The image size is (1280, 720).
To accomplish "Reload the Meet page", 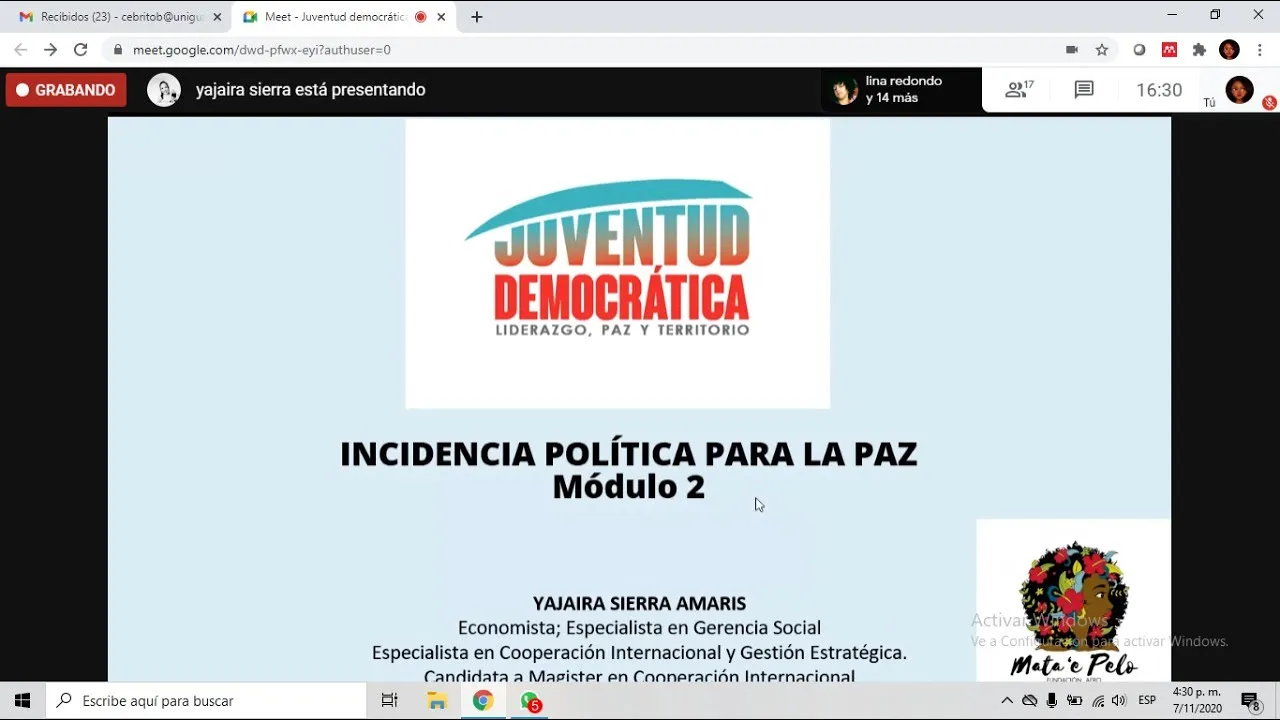I will pyautogui.click(x=81, y=50).
